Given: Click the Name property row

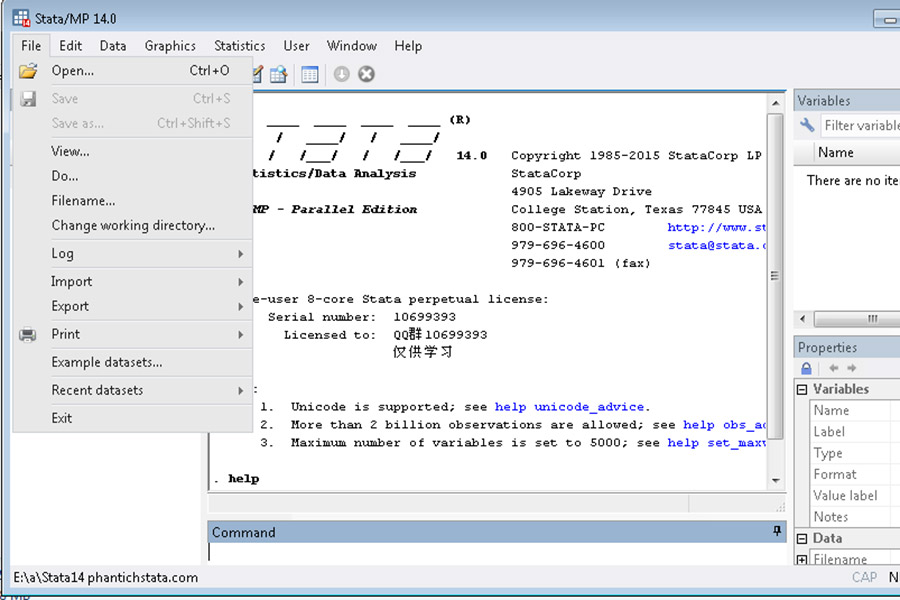Looking at the screenshot, I should [855, 410].
